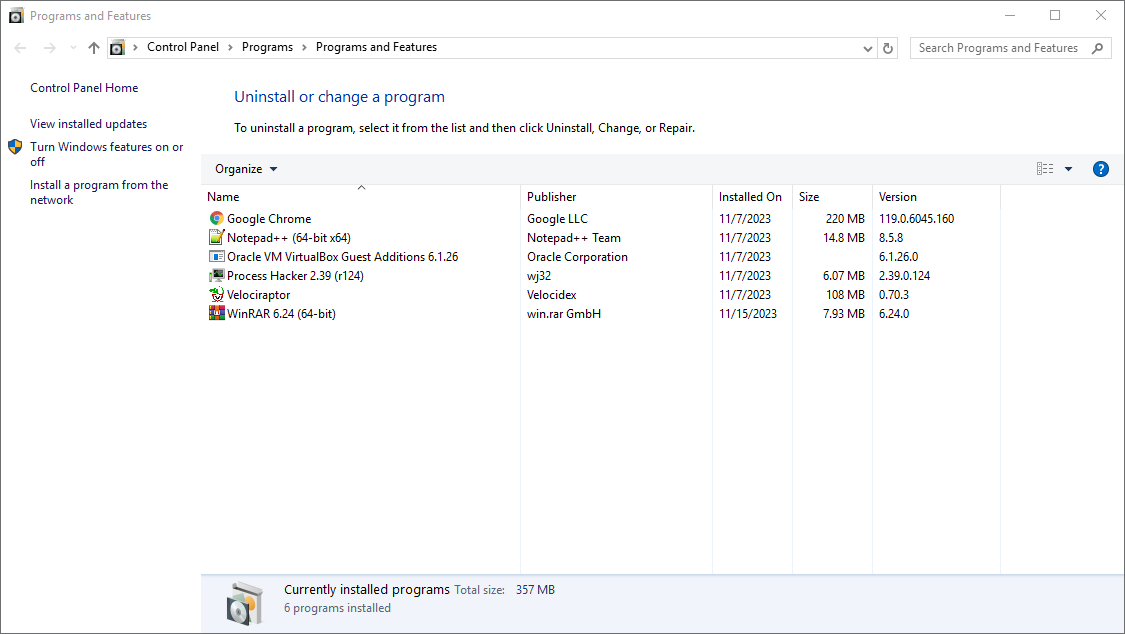Viewport: 1125px width, 634px height.
Task: Go forward using the forward arrow
Action: pyautogui.click(x=50, y=48)
